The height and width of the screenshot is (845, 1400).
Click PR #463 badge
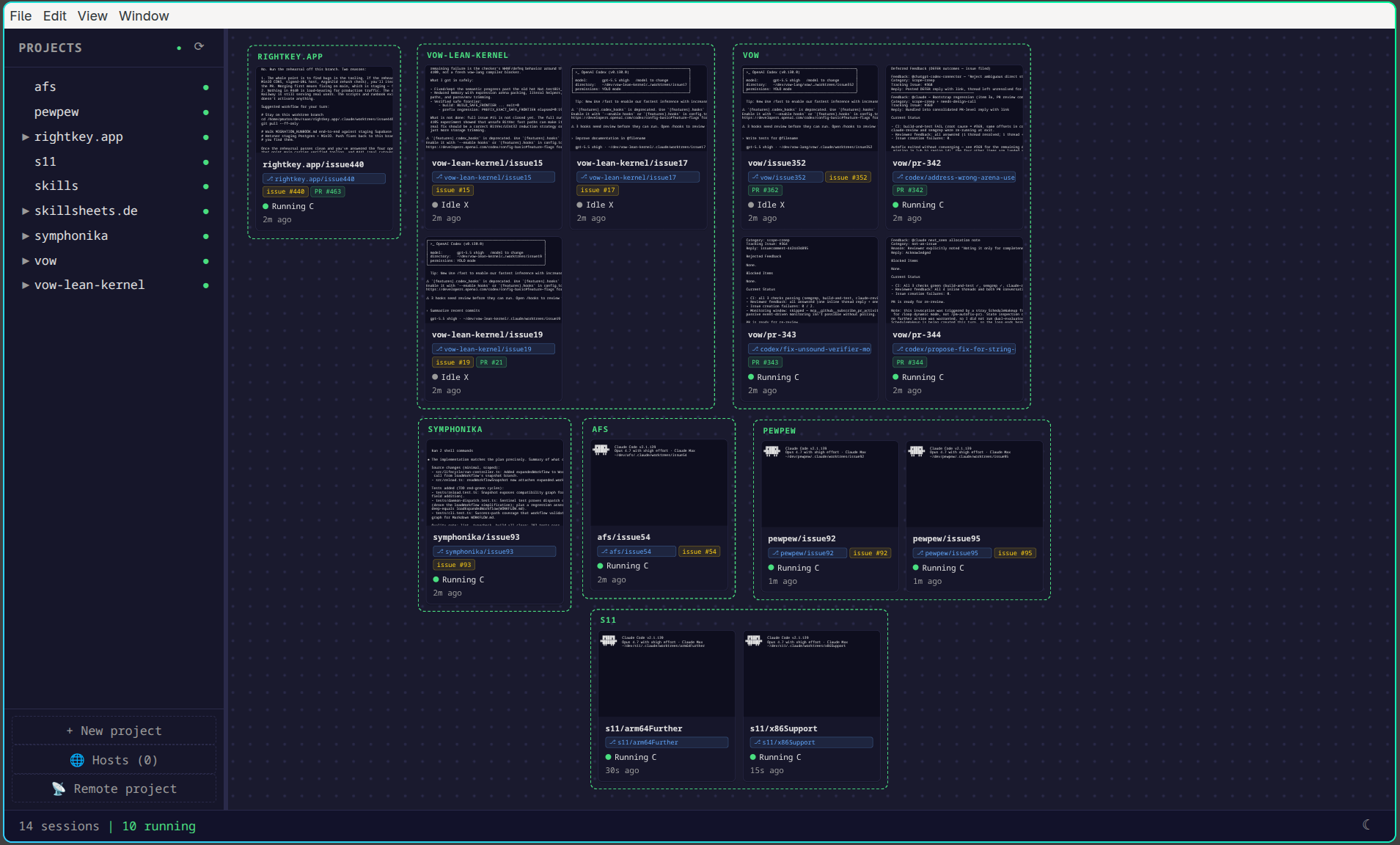coord(328,191)
